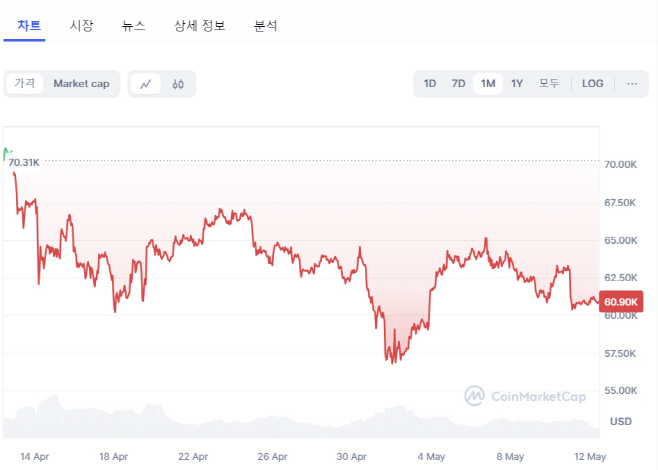
Task: Choose the 1M time range
Action: (x=488, y=84)
